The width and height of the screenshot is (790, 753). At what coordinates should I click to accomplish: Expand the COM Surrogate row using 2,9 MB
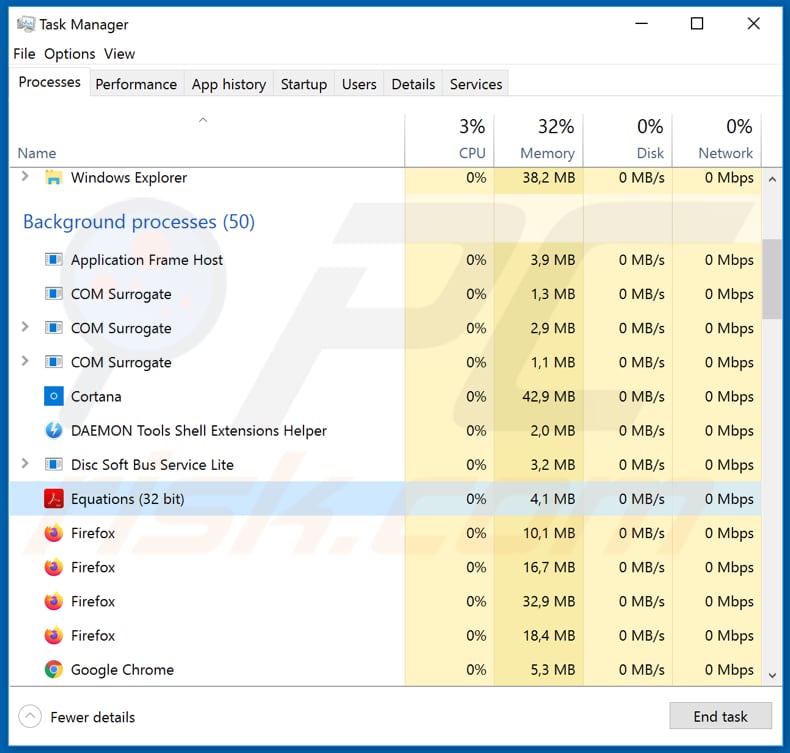click(25, 327)
